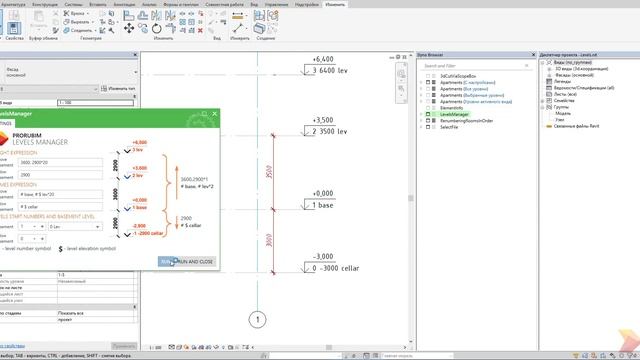Click the red Delete X icon

click(x=200, y=30)
